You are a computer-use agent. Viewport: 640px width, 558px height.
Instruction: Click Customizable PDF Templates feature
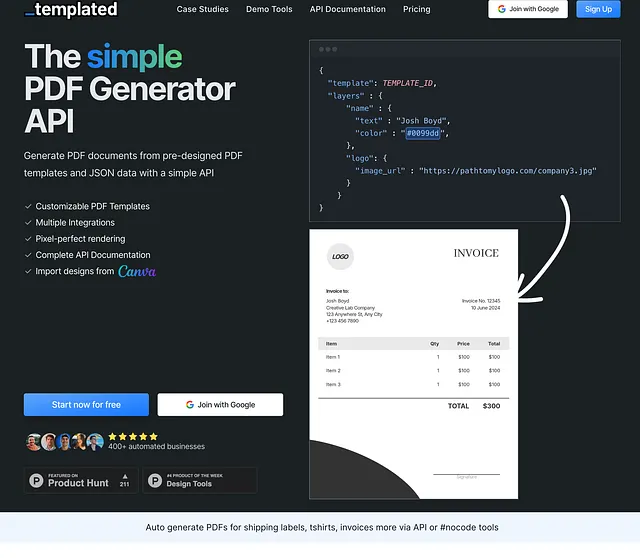click(92, 207)
